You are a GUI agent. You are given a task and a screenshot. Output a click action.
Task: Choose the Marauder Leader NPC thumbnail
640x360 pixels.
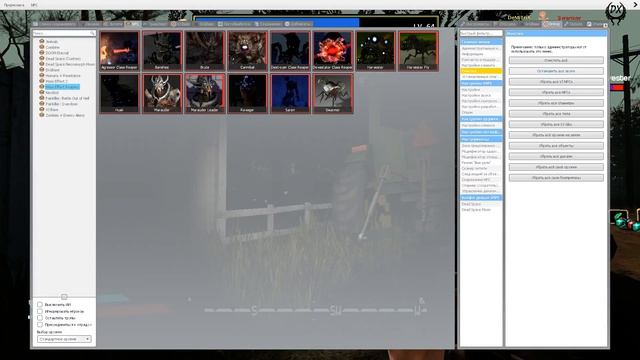point(204,93)
